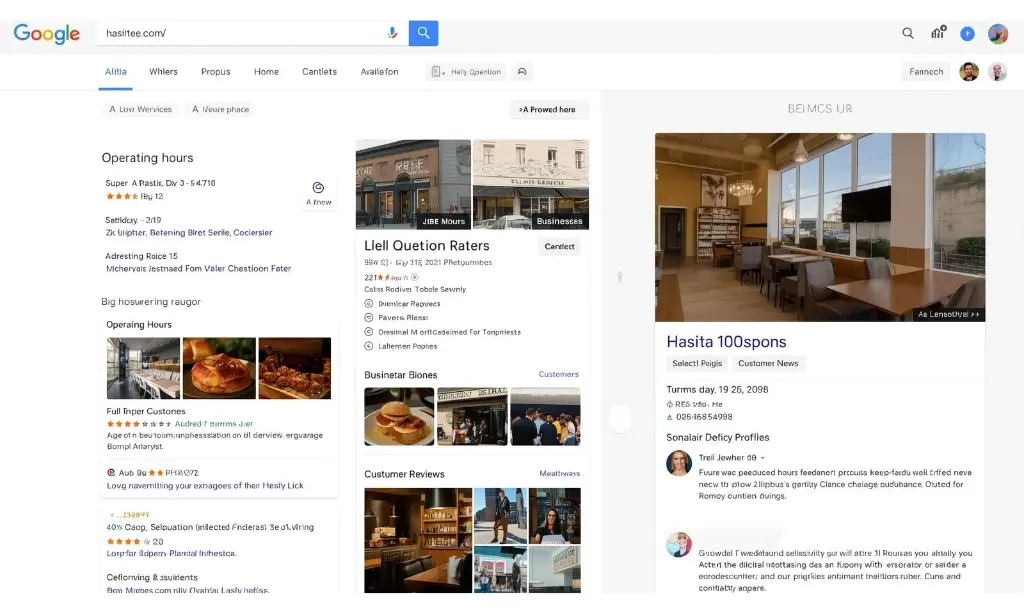
Task: Click the A fnew circular icon
Action: [x=318, y=188]
